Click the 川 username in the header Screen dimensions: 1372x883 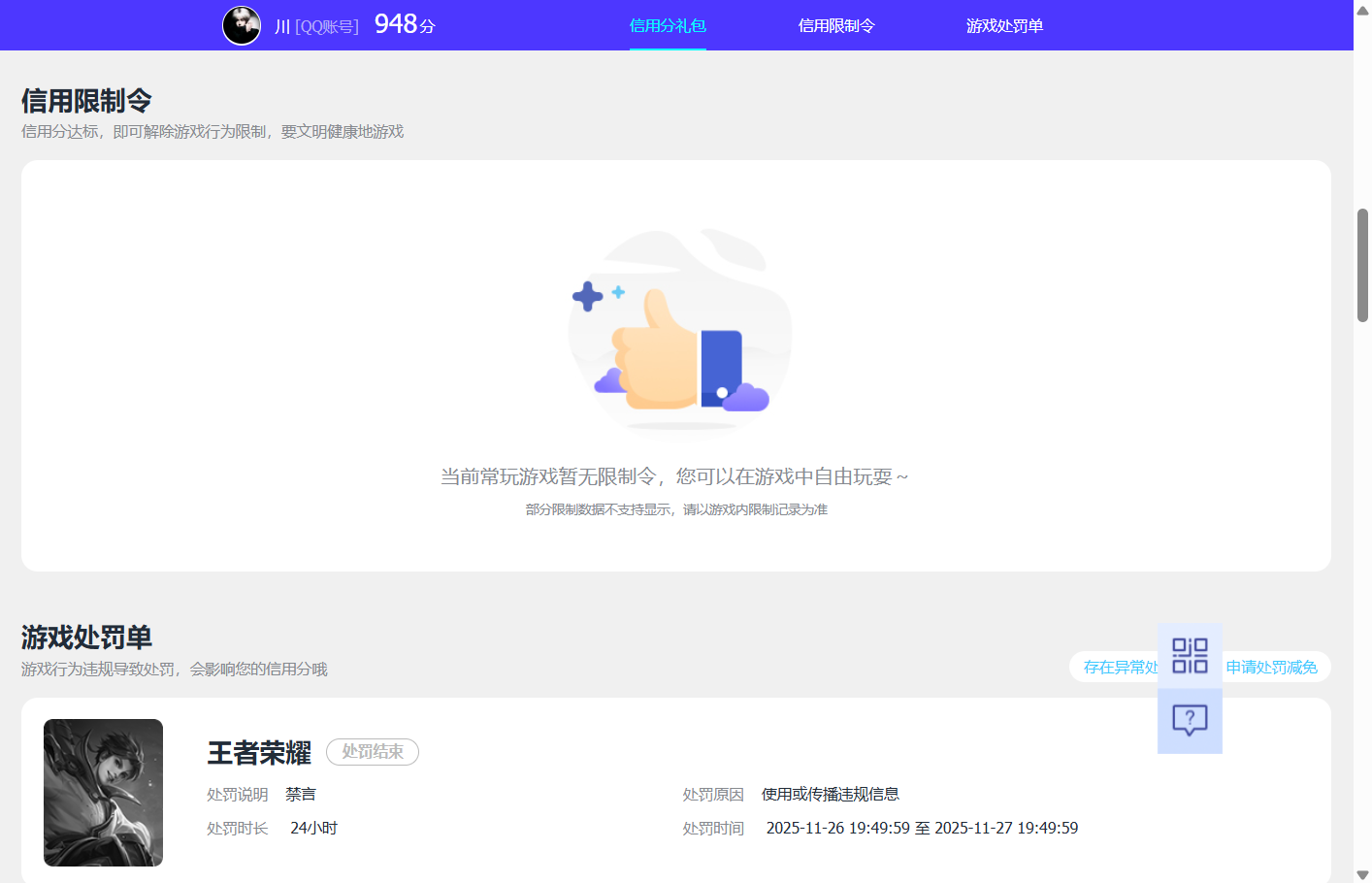[283, 26]
